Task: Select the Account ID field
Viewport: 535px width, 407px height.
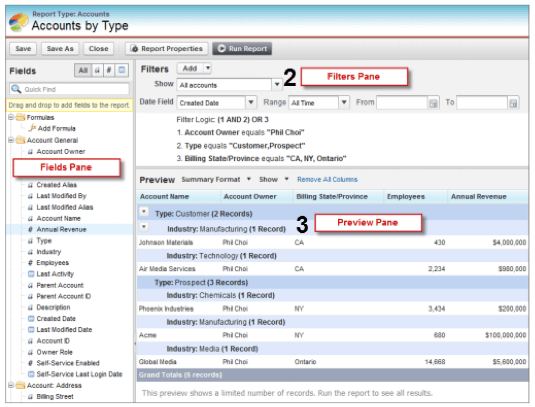Action: pos(53,341)
